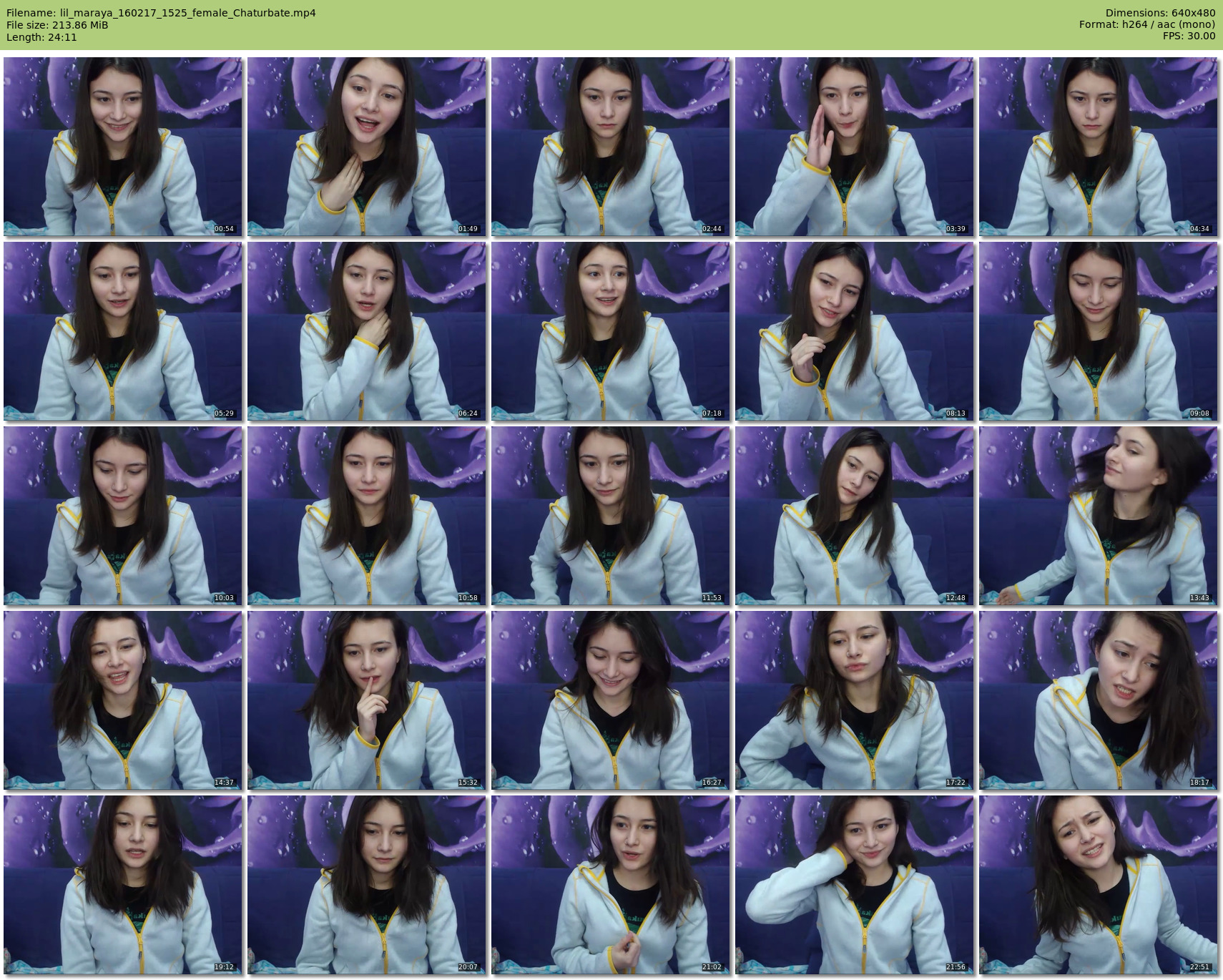Screen dimensions: 1223x980
Task: Select the frame at timestamp 18:17
Action: [x=1098, y=700]
